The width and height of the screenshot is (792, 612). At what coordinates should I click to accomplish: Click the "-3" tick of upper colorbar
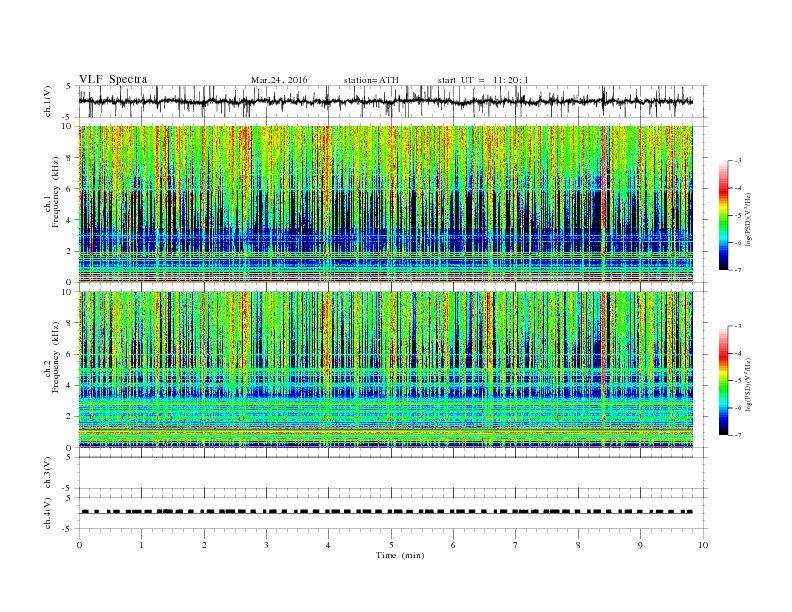pyautogui.click(x=738, y=161)
